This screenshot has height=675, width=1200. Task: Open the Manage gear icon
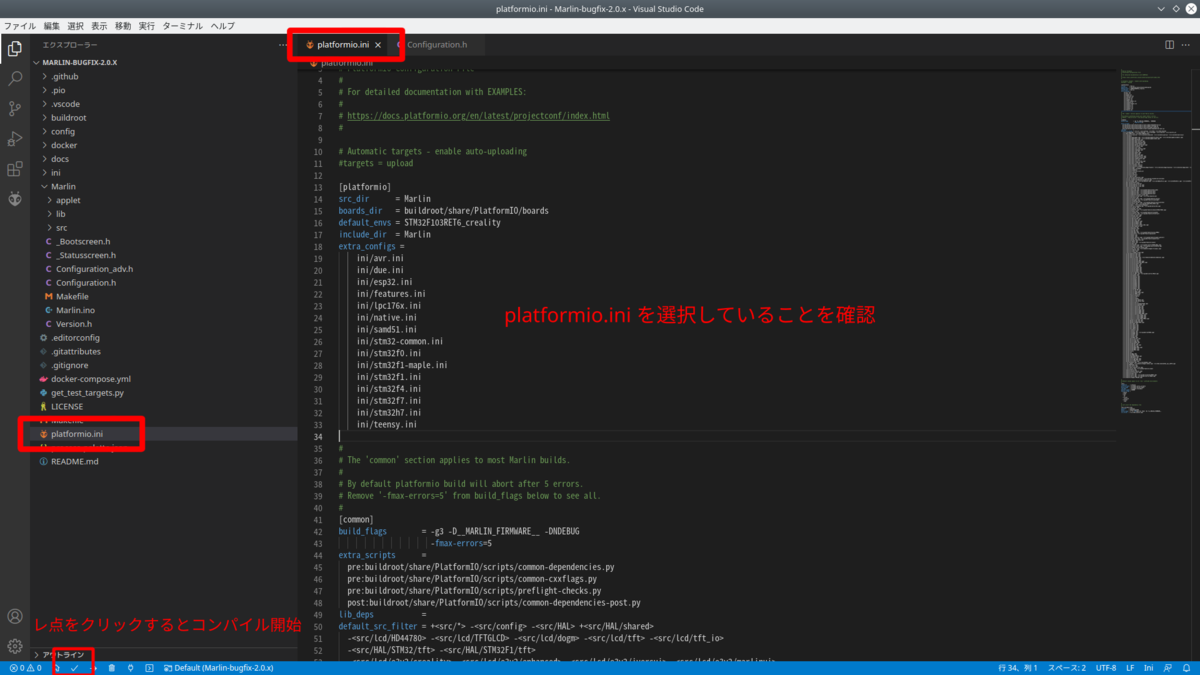click(x=15, y=646)
